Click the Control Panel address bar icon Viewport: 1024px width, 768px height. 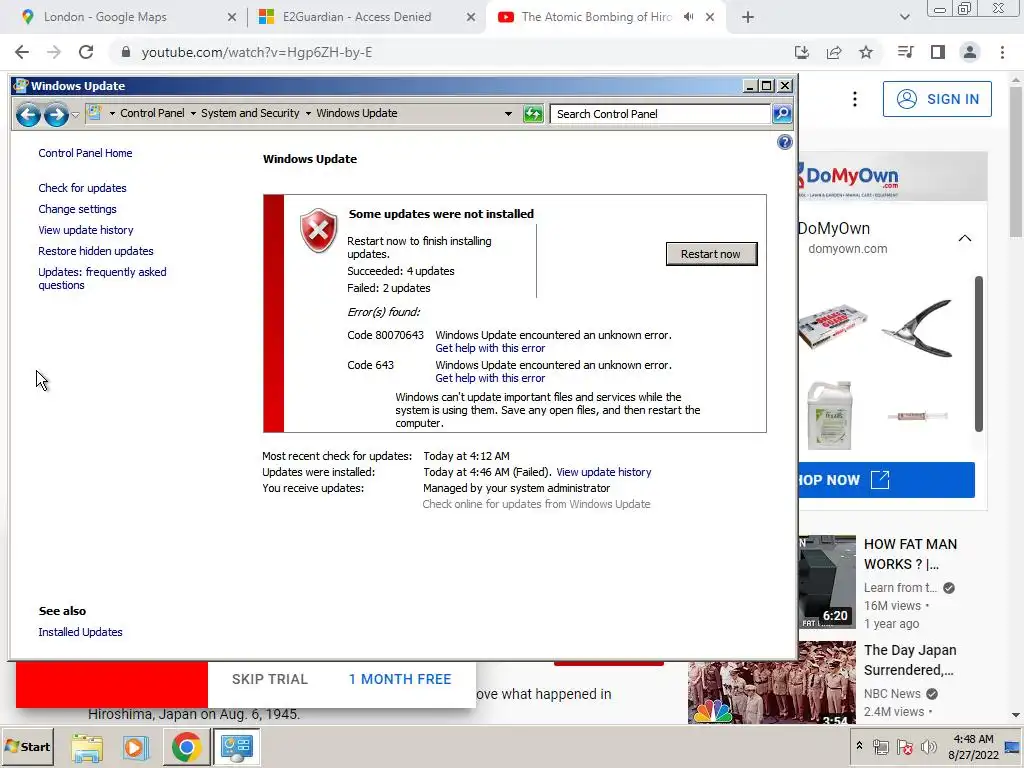pos(95,113)
